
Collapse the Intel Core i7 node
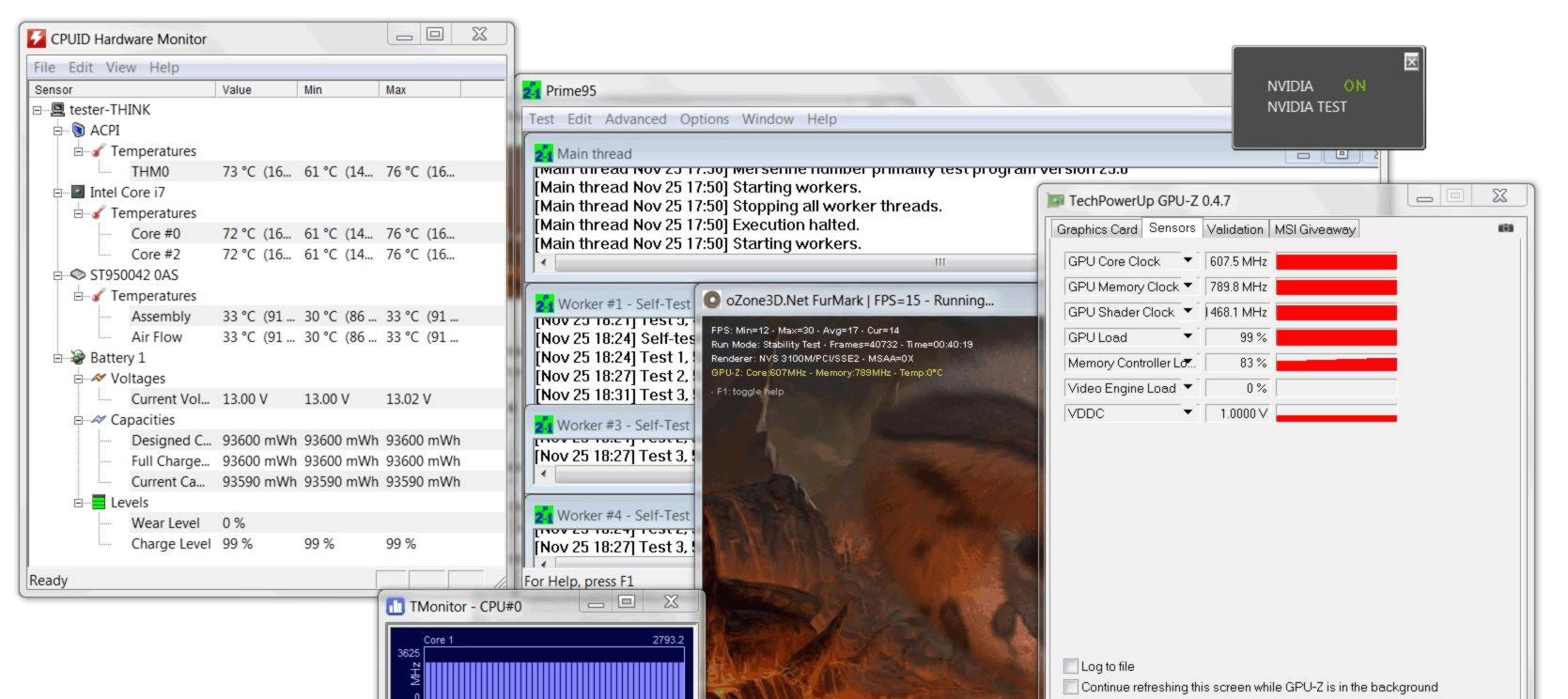pyautogui.click(x=58, y=193)
